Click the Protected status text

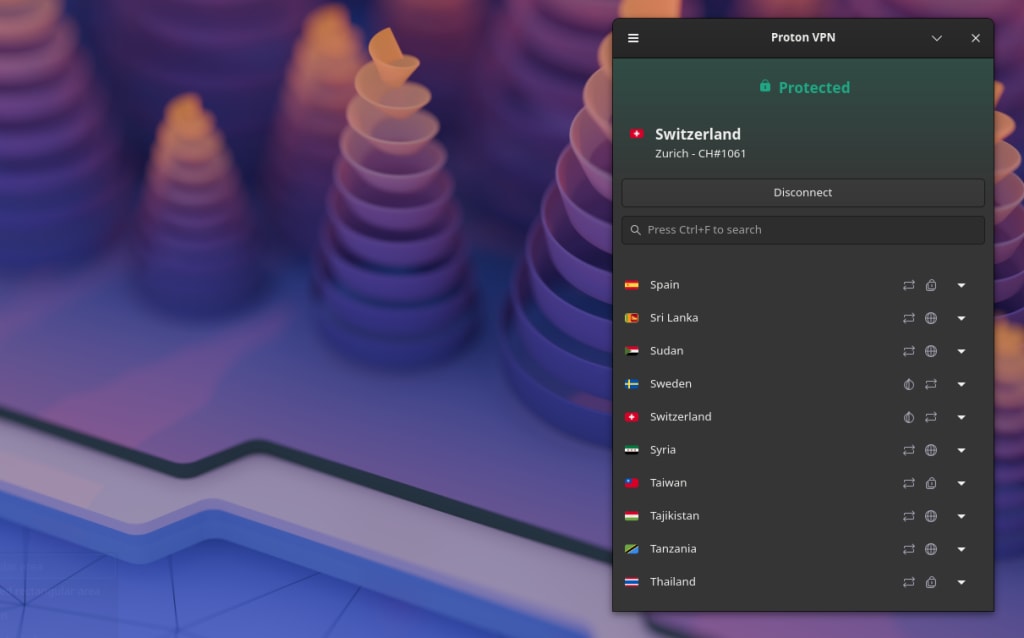click(814, 88)
